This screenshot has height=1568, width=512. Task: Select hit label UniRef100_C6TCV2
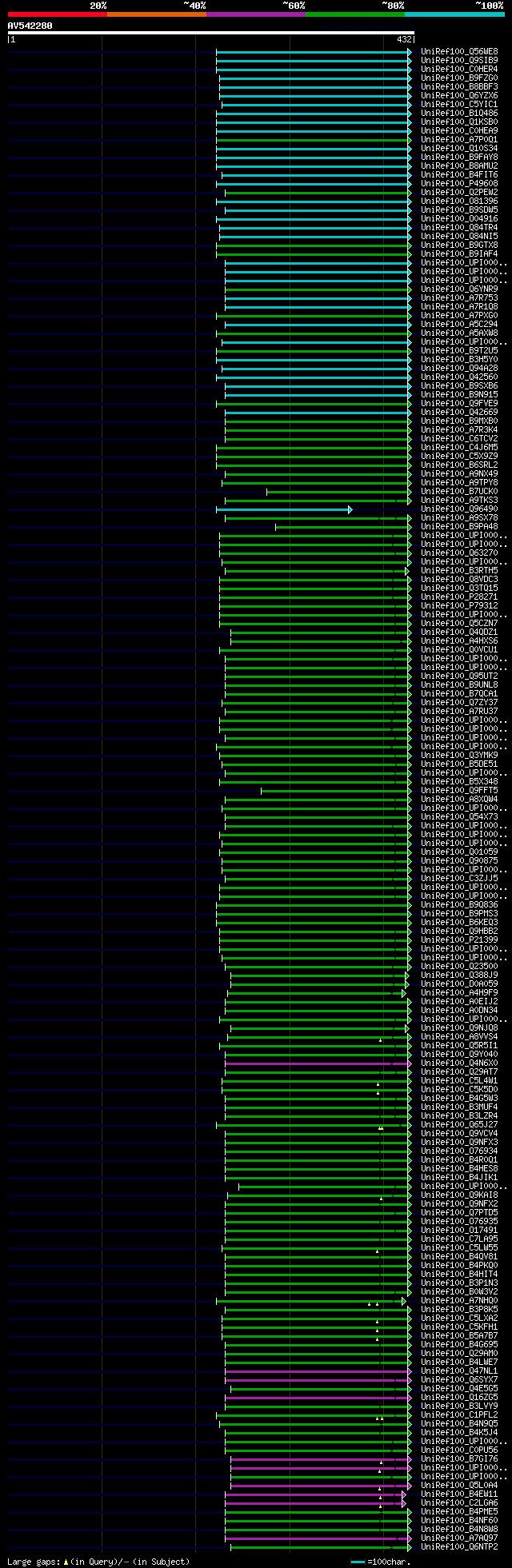click(x=459, y=439)
